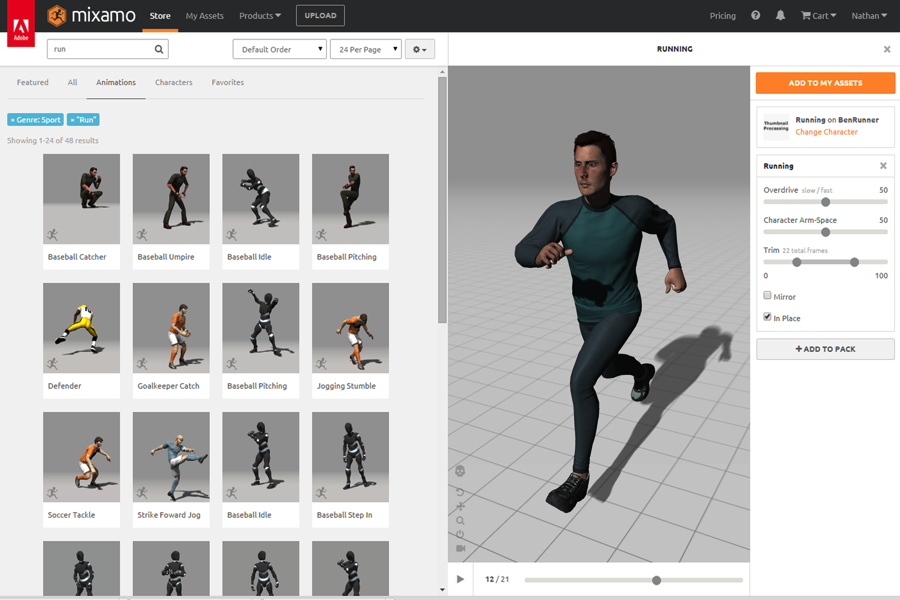This screenshot has height=600, width=900.
Task: Go to My Assets in top navigation
Action: point(205,16)
